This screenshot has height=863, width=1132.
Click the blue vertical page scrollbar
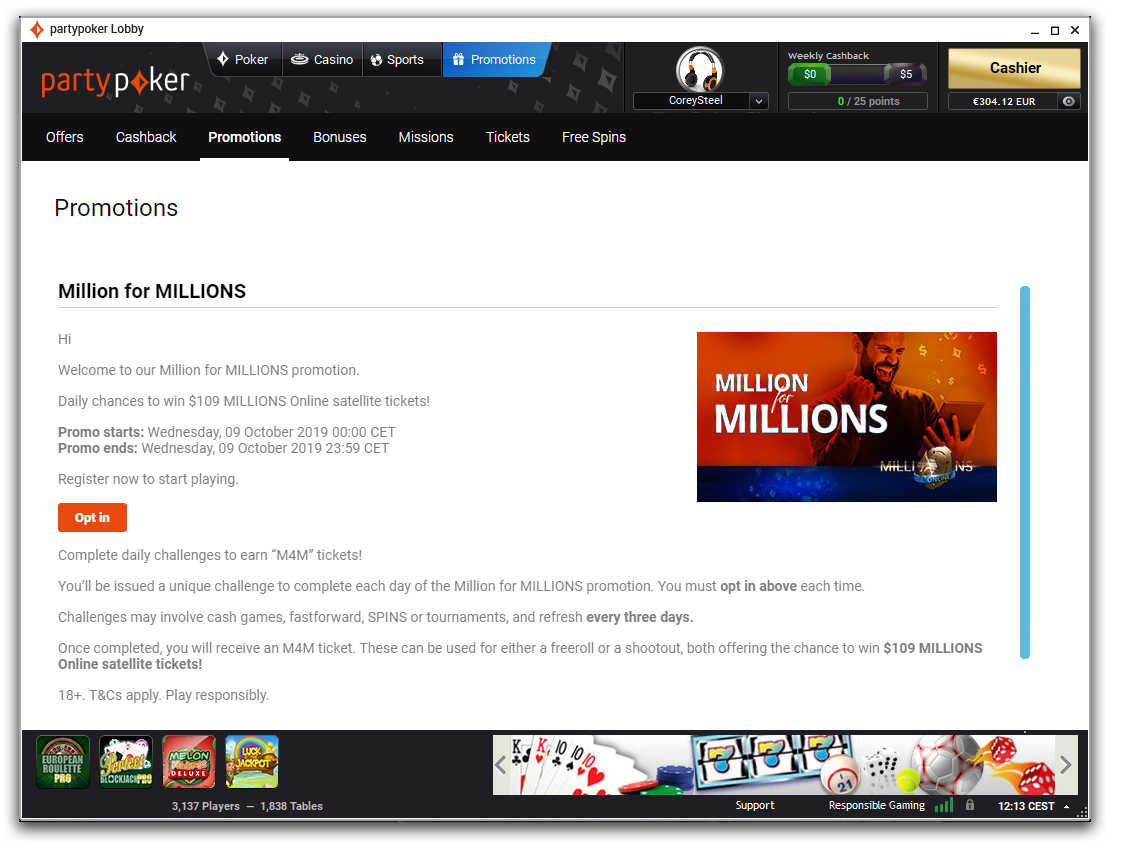1025,472
